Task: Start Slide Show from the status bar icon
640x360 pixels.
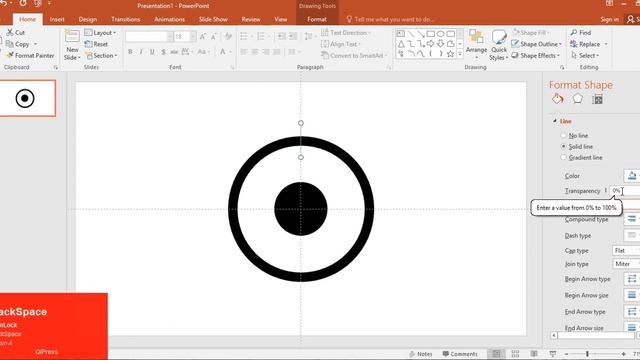Action: pyautogui.click(x=552, y=354)
